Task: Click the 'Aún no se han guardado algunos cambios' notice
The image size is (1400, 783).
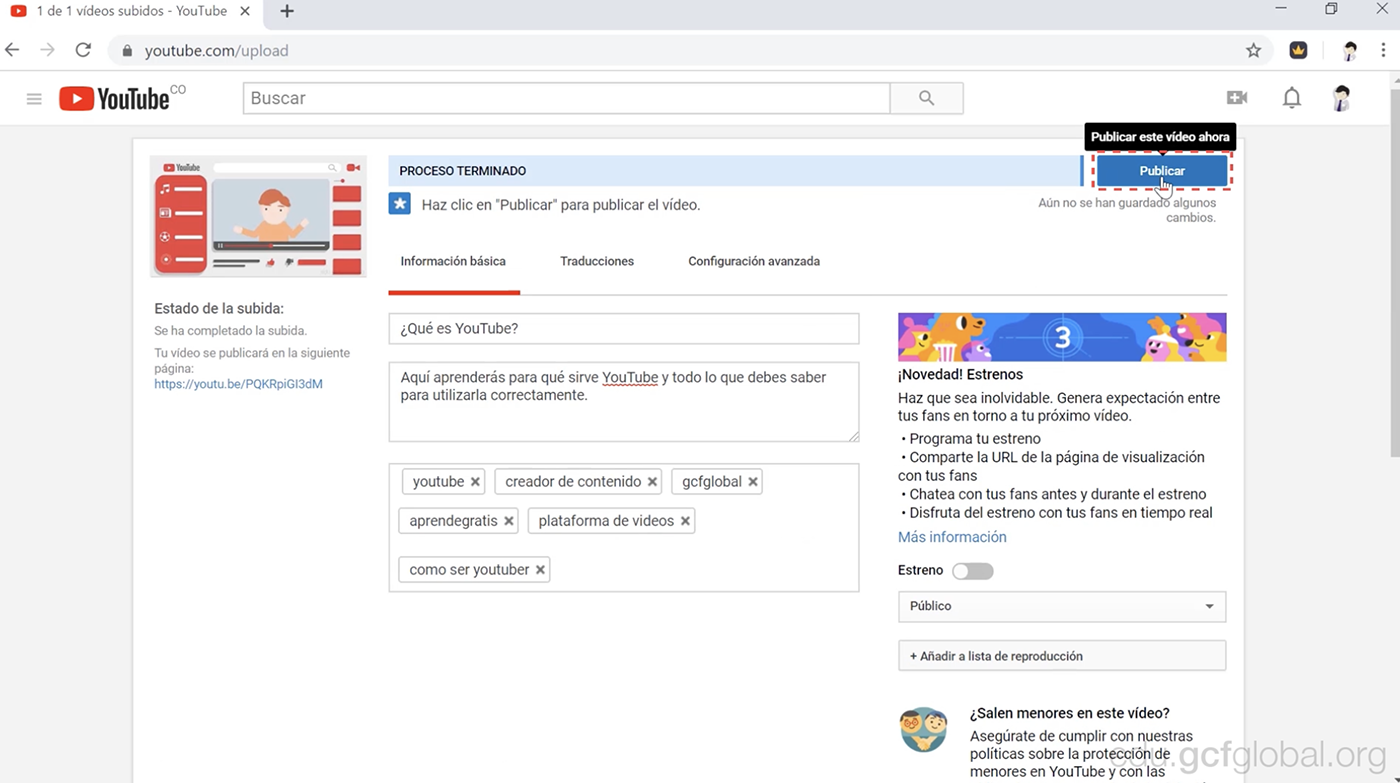Action: tap(1127, 210)
